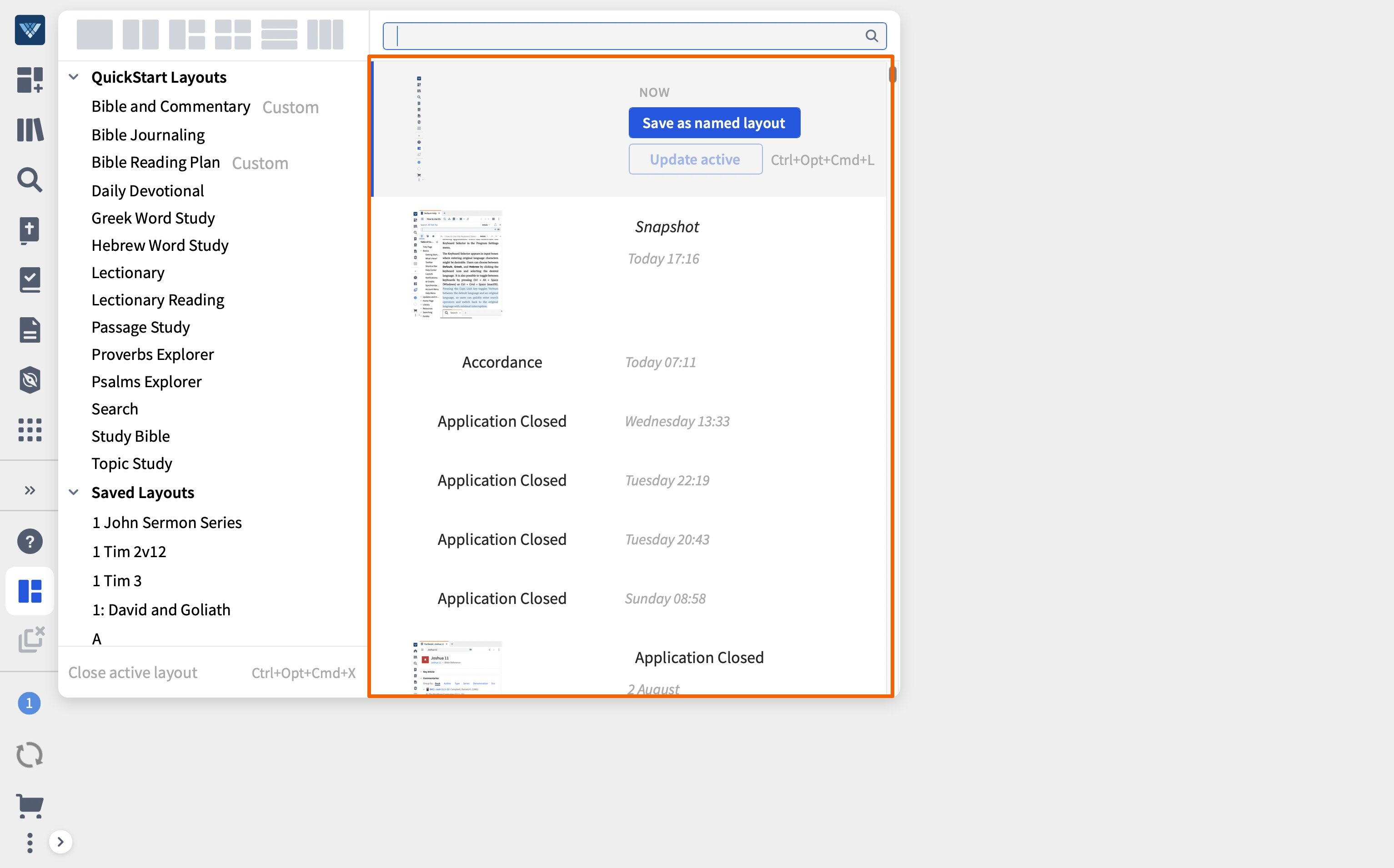Open the nine-dot Tools grid icon
Viewport: 1394px width, 868px height.
click(30, 429)
